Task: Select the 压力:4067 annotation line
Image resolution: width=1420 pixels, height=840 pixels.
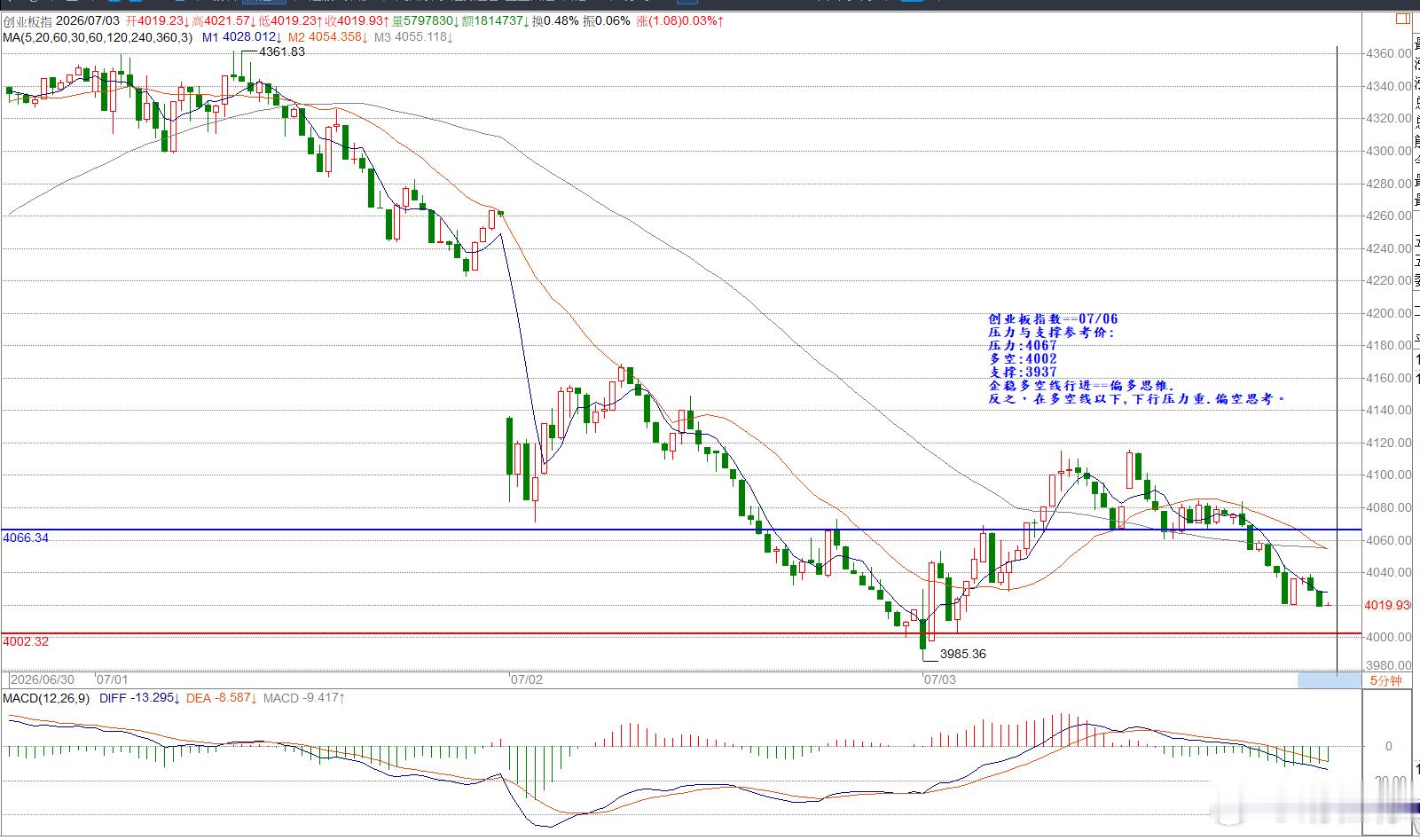Action: 1023,346
